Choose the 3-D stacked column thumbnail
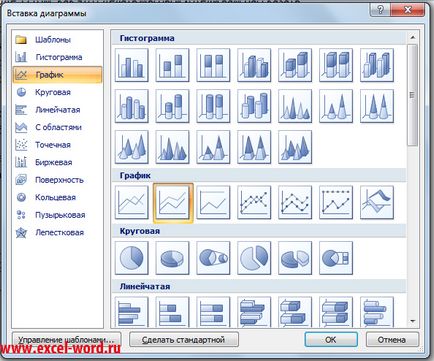 [295, 65]
